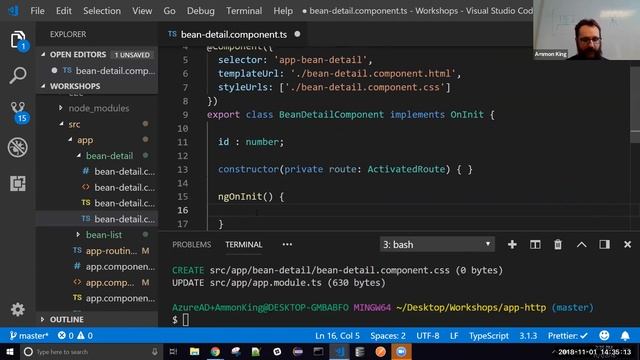Close the terminal panel
This screenshot has width=640, height=360.
pyautogui.click(x=627, y=244)
